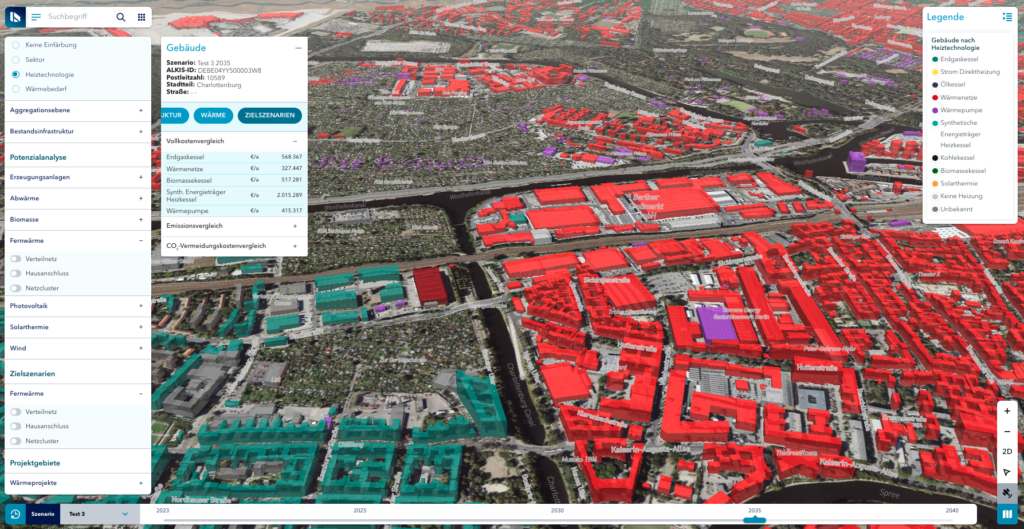This screenshot has width=1024, height=529.
Task: Expand the Photovoltaik section
Action: click(140, 306)
